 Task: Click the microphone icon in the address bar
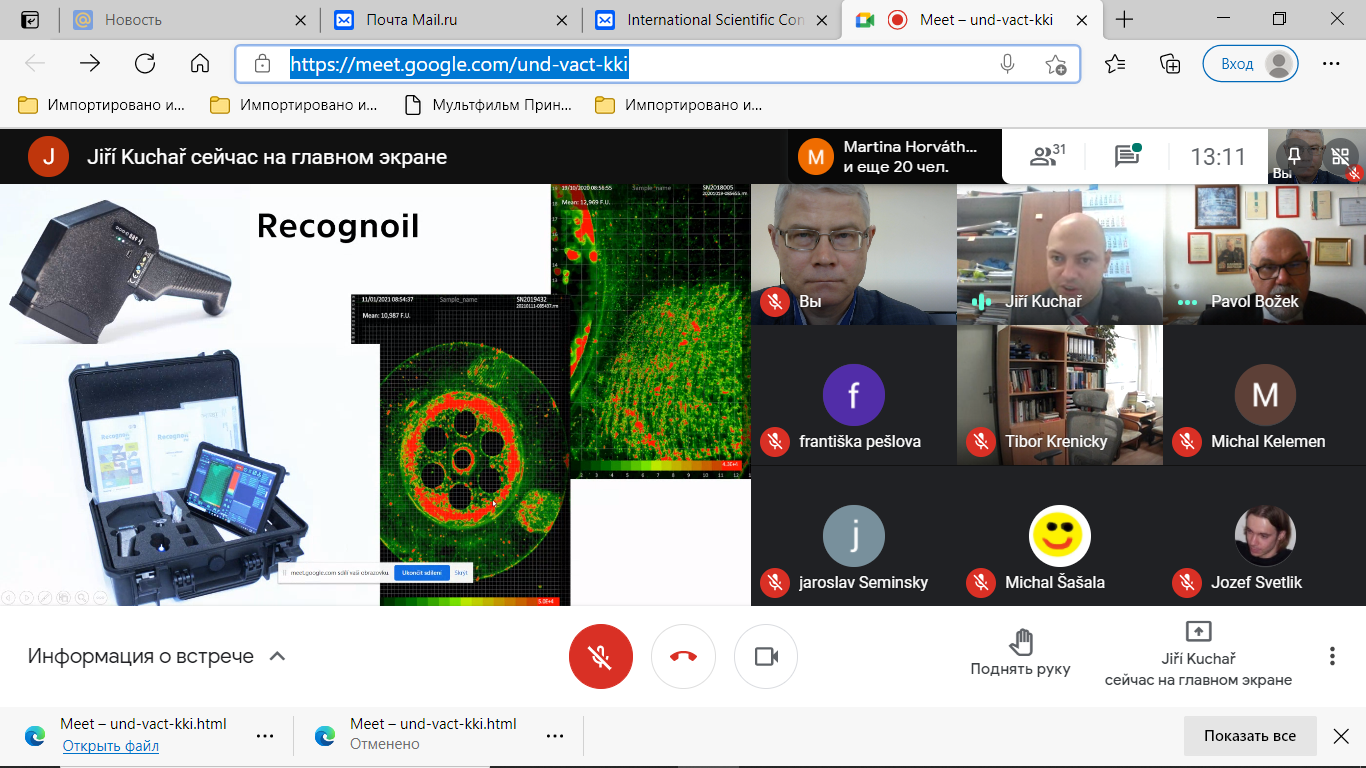(x=1008, y=64)
